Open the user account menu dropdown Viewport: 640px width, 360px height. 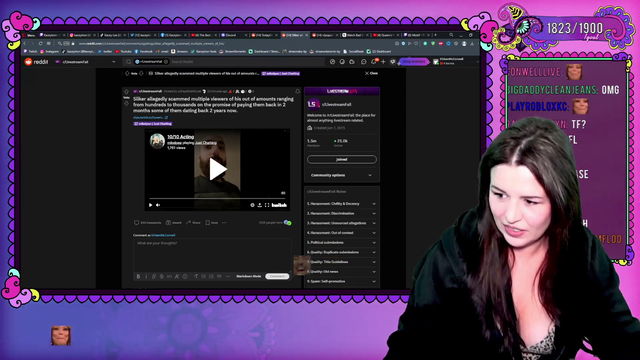pos(456,62)
